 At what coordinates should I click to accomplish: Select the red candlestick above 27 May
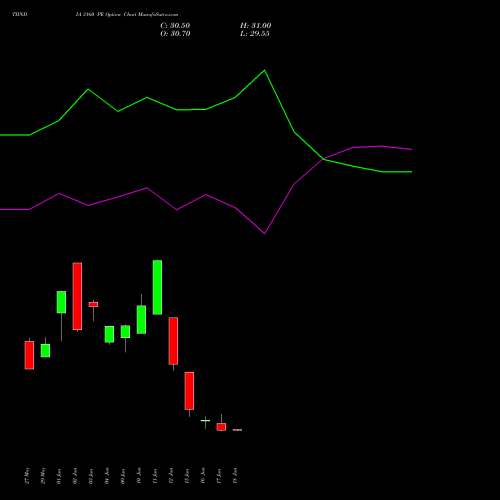coord(29,355)
